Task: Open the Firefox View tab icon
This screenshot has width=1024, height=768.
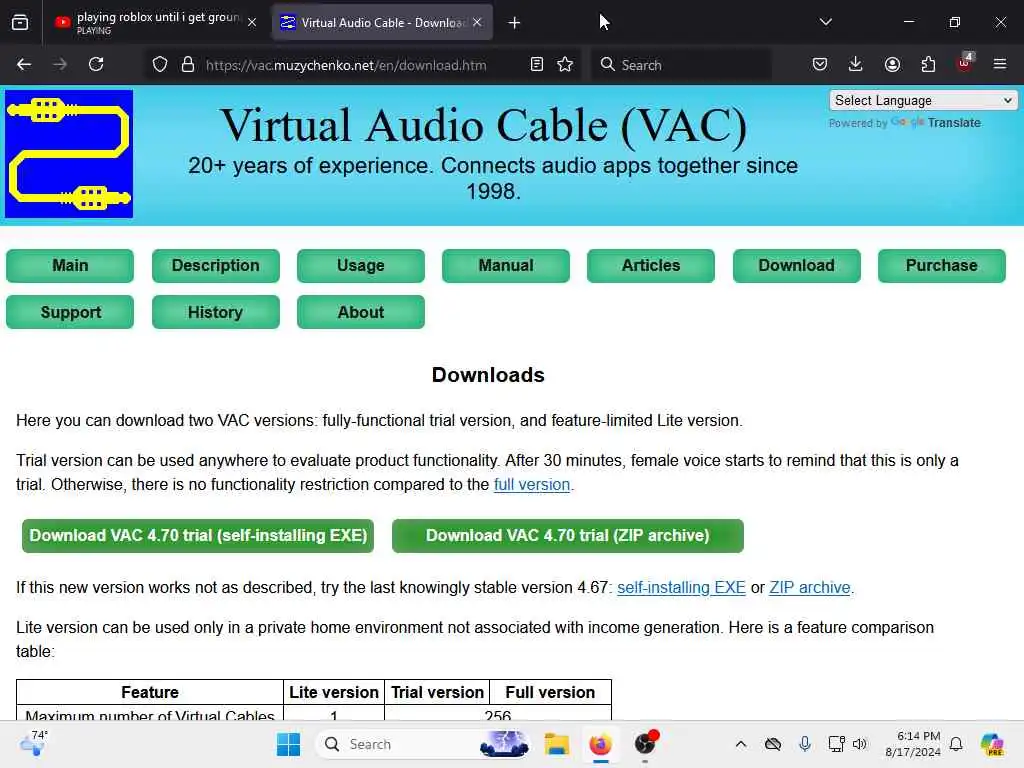Action: pos(20,23)
